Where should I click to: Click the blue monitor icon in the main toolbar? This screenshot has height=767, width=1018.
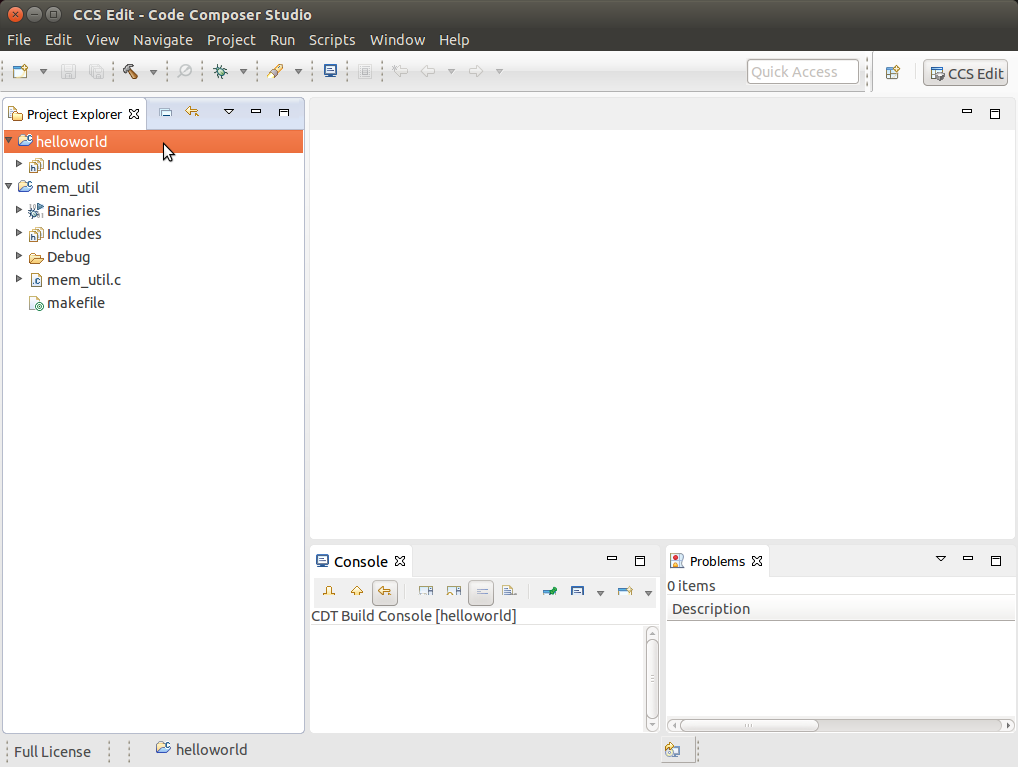coord(330,71)
